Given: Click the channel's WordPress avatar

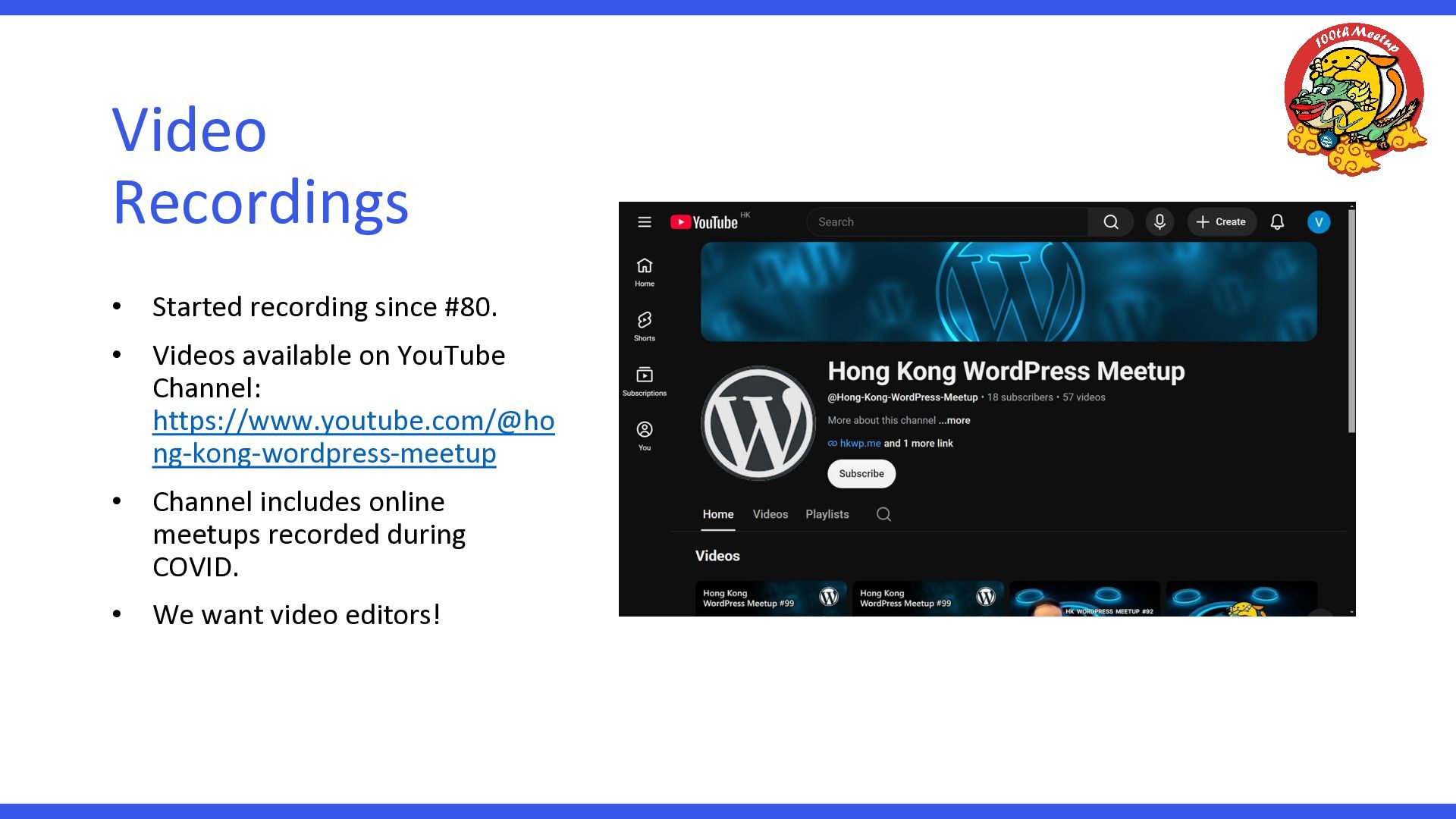Looking at the screenshot, I should 758,423.
